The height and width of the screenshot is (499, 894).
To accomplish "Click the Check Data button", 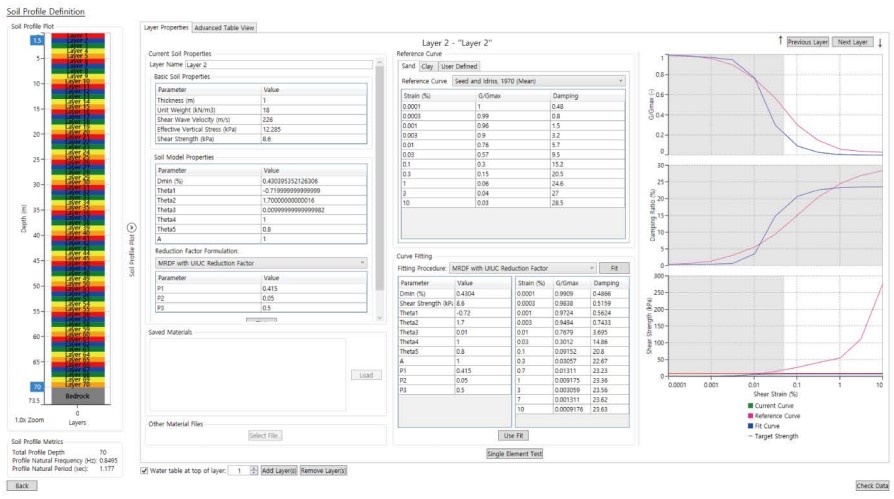I will point(872,485).
